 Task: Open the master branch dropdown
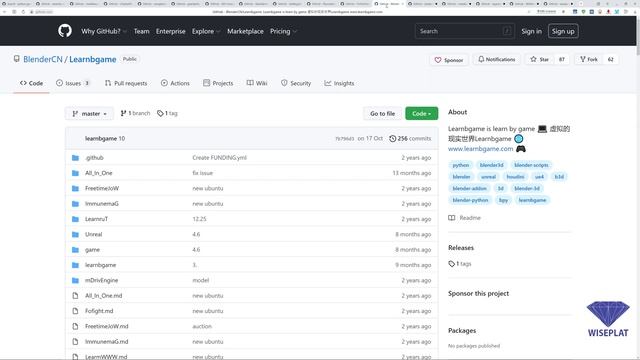[x=89, y=113]
